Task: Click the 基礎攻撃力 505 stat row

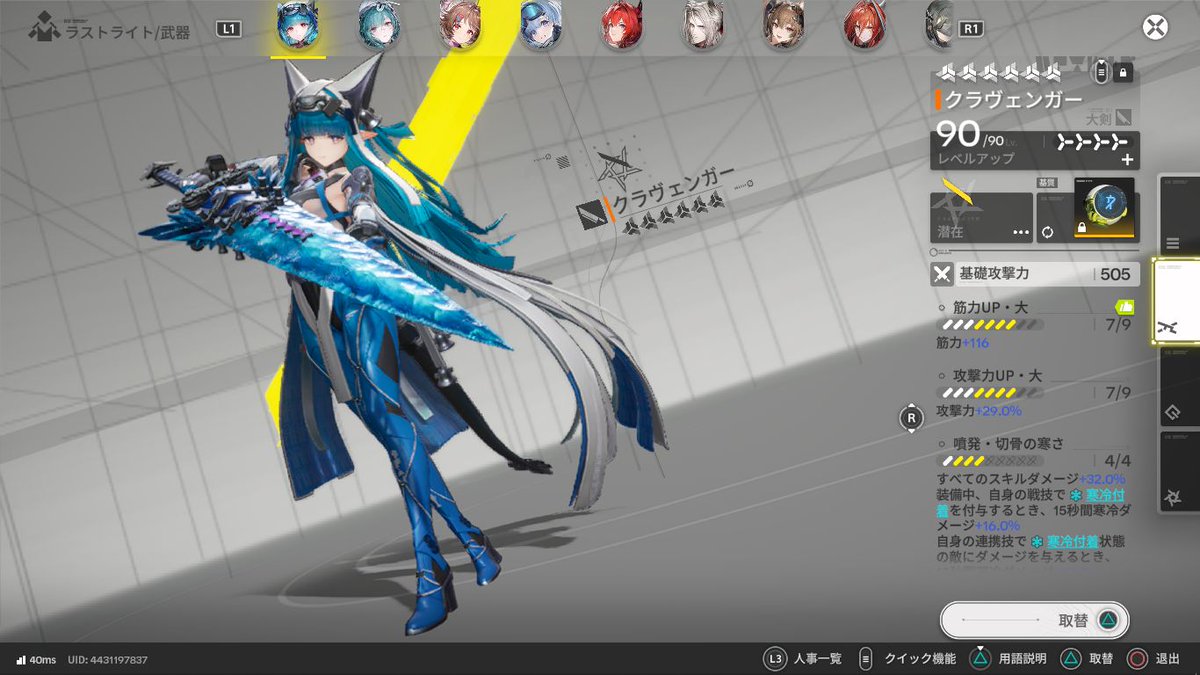Action: click(1036, 274)
